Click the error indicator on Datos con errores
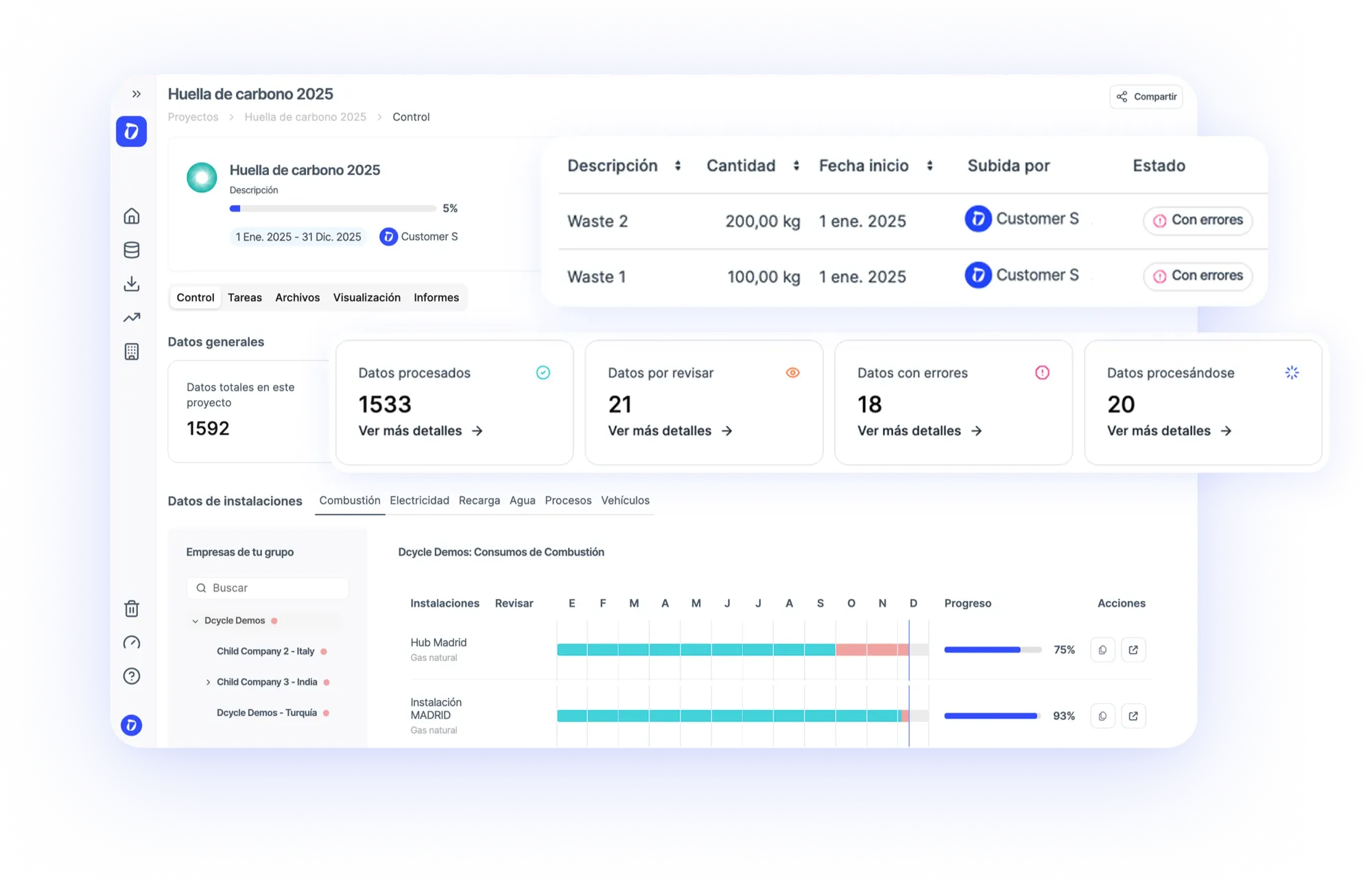 (x=1042, y=372)
